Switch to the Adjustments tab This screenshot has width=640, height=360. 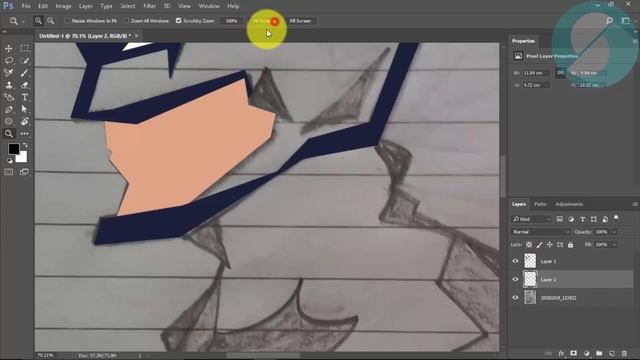[x=569, y=204]
